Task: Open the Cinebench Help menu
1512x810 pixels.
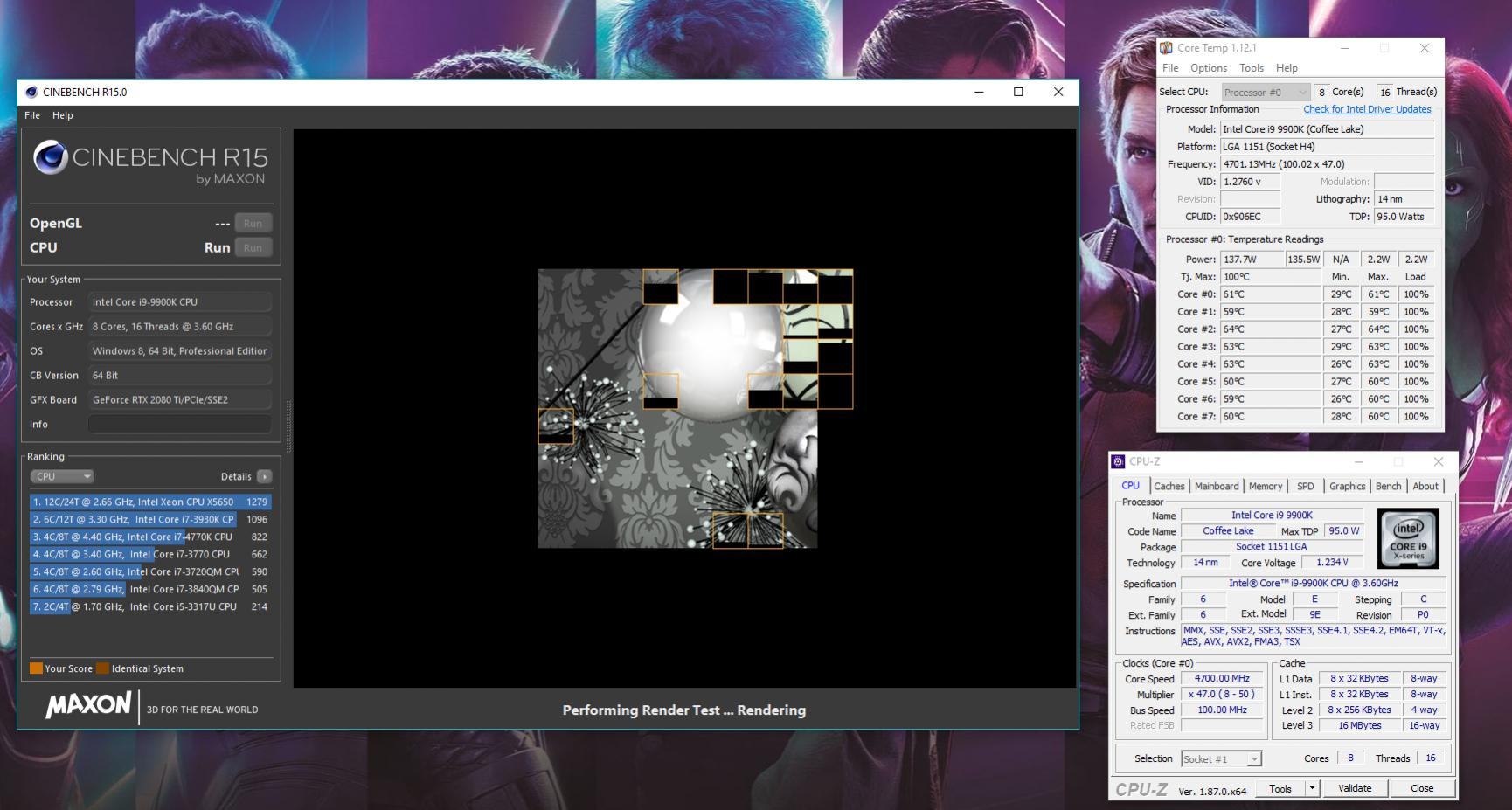Action: tap(63, 115)
